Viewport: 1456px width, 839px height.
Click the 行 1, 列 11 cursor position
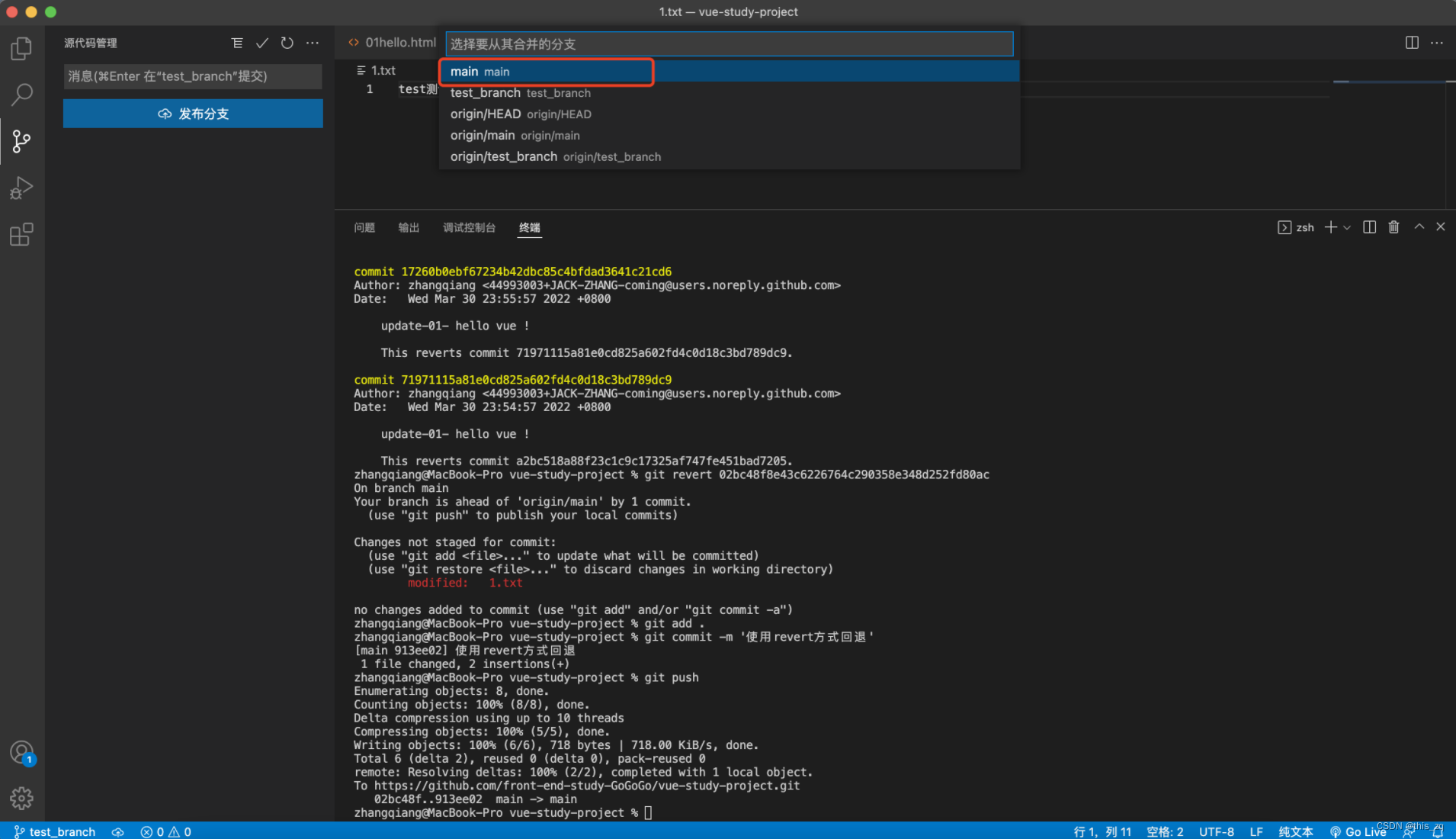pyautogui.click(x=1102, y=831)
